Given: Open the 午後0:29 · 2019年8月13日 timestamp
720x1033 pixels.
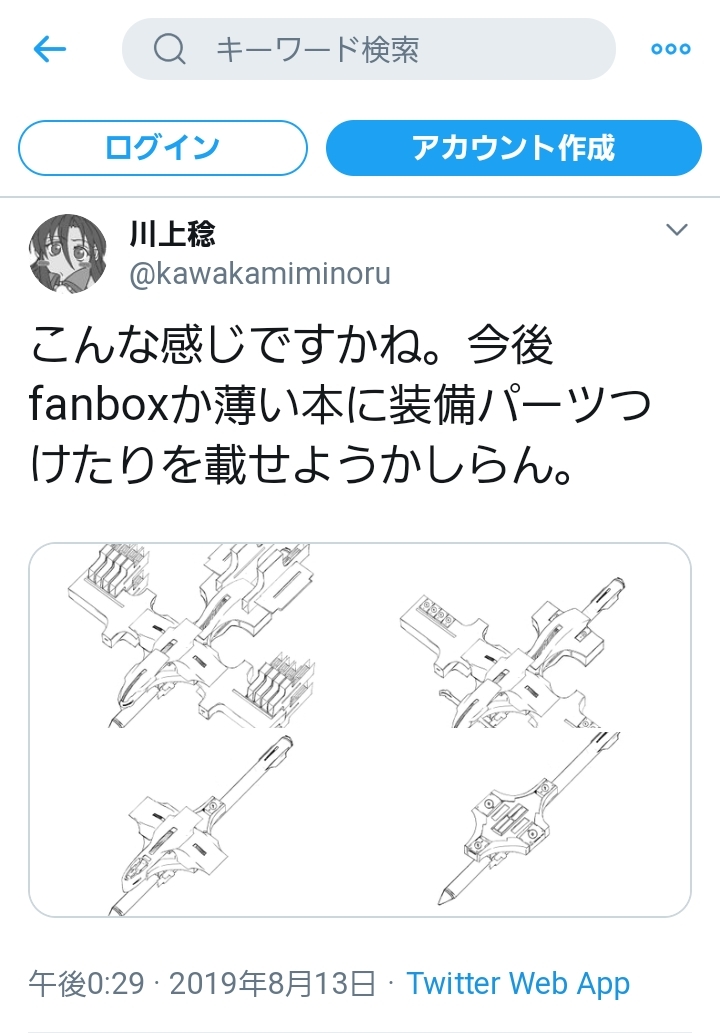Looking at the screenshot, I should pos(202,984).
